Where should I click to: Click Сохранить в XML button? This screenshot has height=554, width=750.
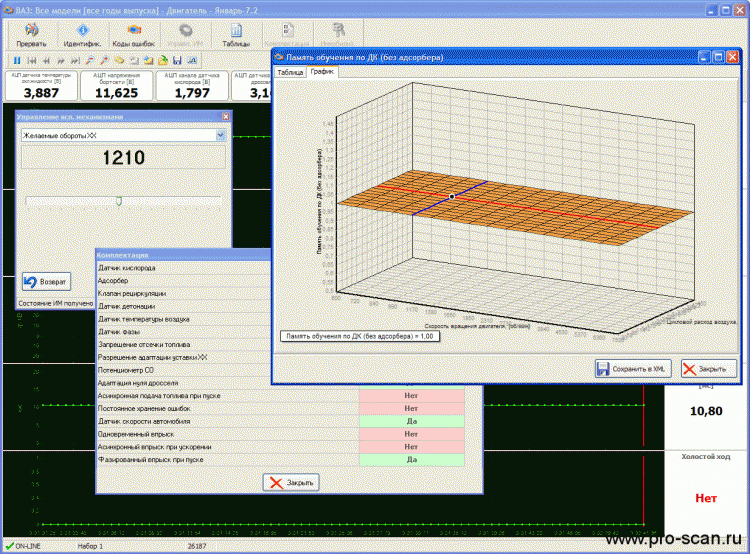coord(634,368)
